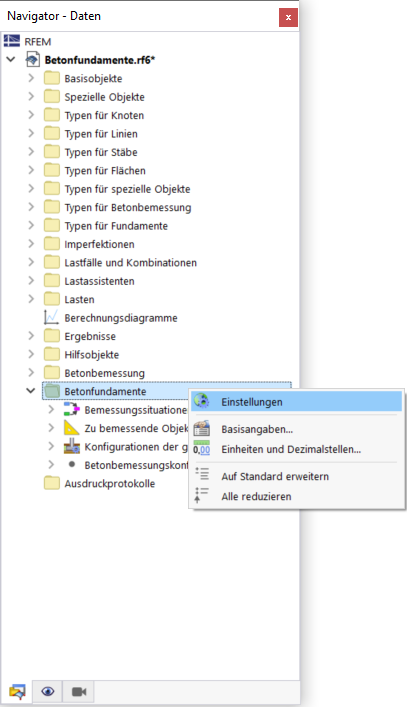407x707 pixels.
Task: Expand the Konfigurationen der node
Action: [51, 446]
